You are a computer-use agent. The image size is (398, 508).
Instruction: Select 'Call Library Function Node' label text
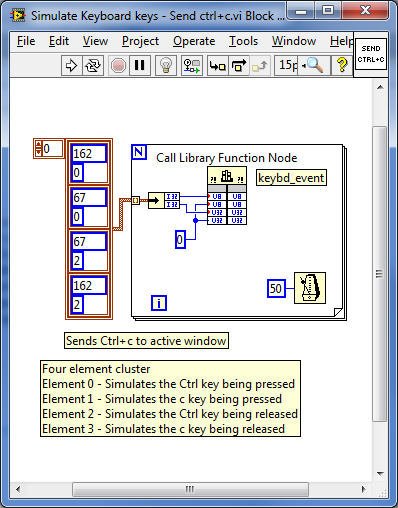coord(227,158)
